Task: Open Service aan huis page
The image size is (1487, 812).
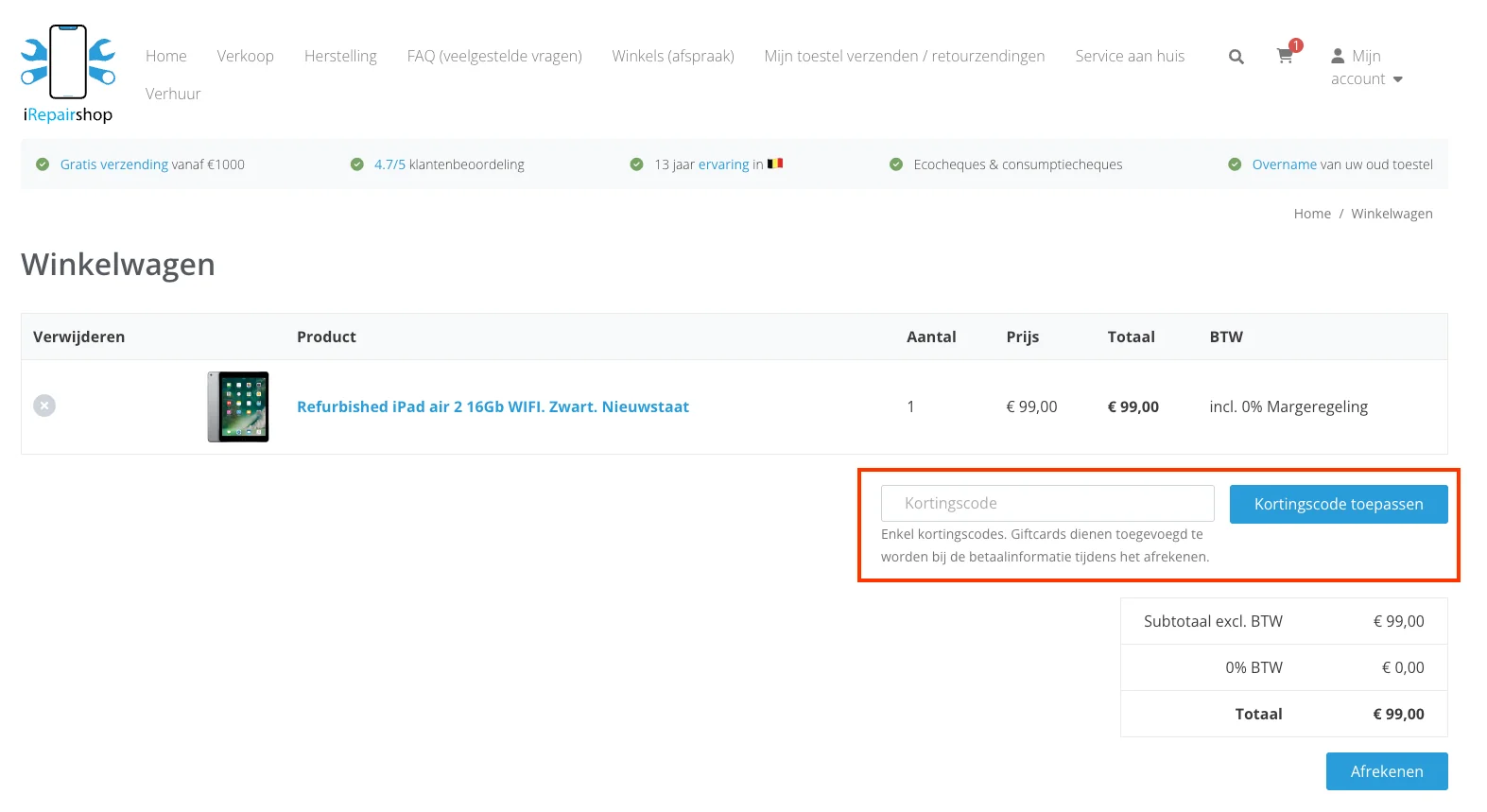Action: pos(1130,56)
